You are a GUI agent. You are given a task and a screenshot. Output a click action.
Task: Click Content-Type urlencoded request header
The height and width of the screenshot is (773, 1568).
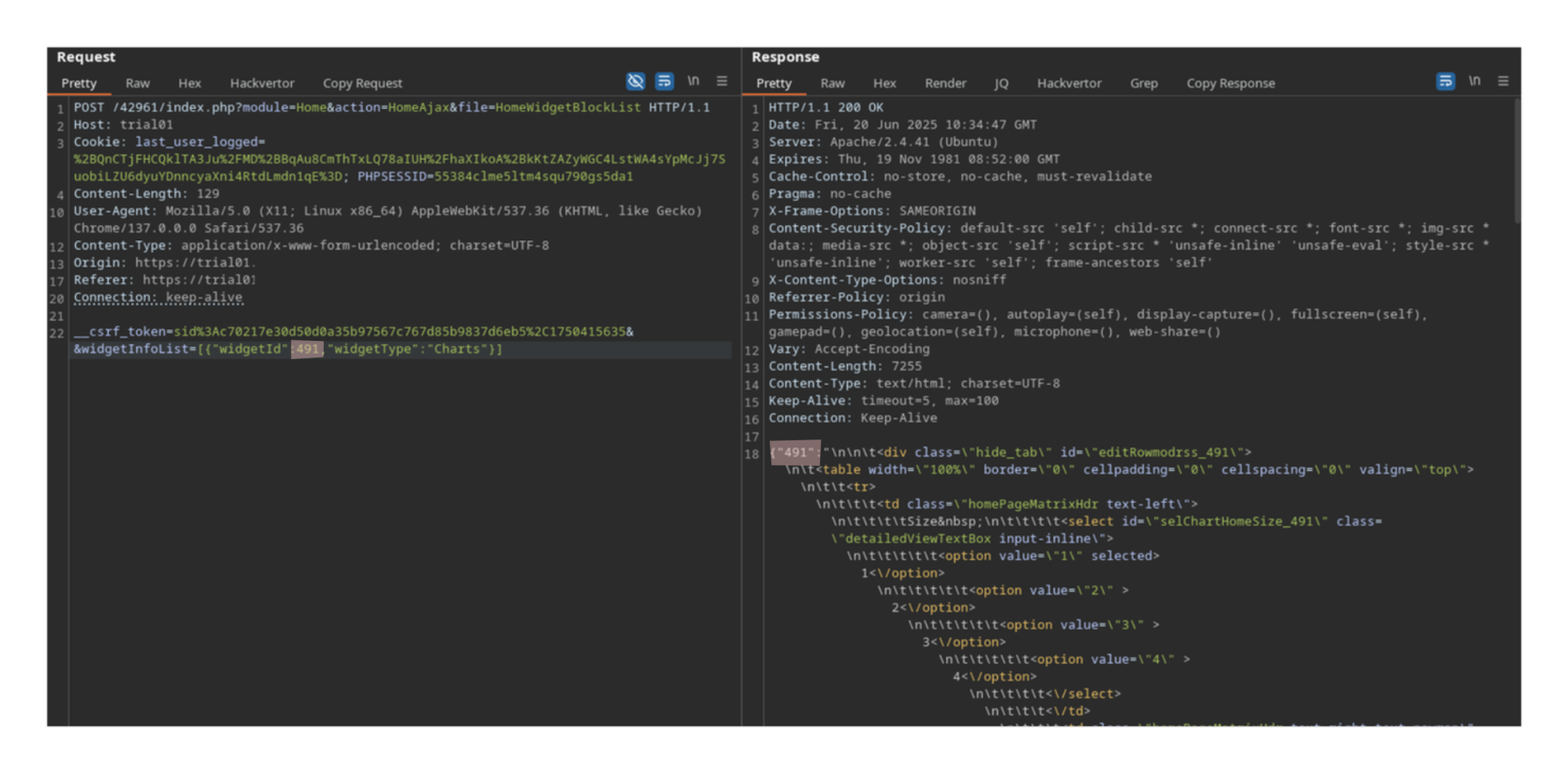311,245
